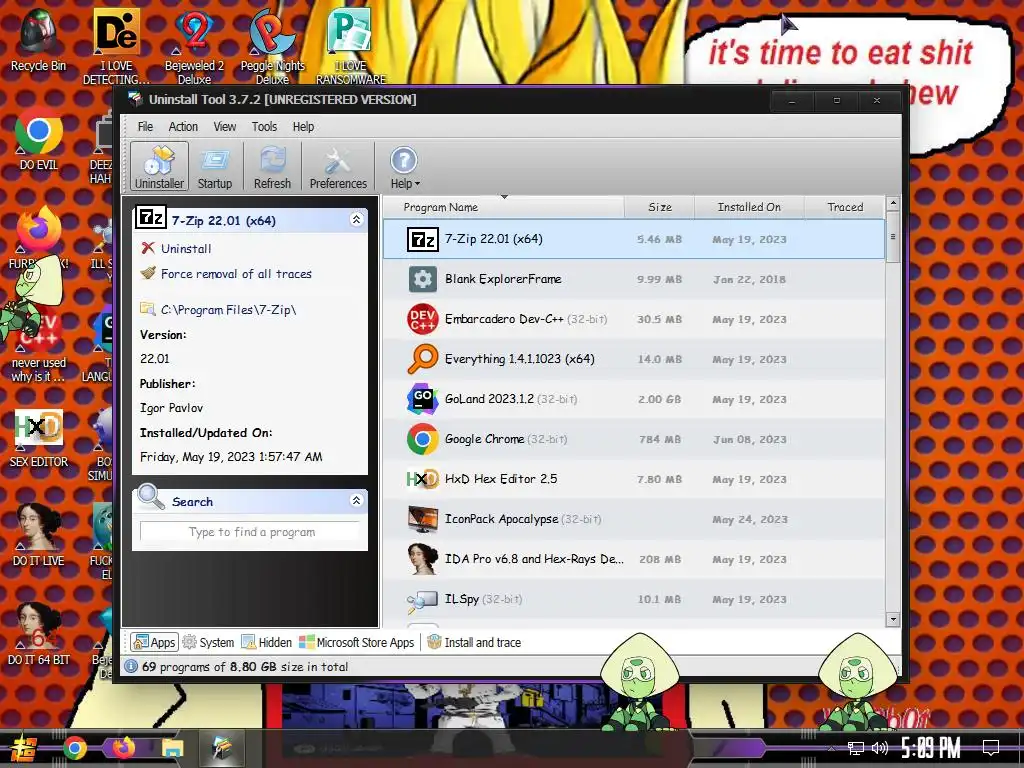Screen dimensions: 1024x768
Task: Open the Uninstaller toolbar section
Action: click(159, 167)
